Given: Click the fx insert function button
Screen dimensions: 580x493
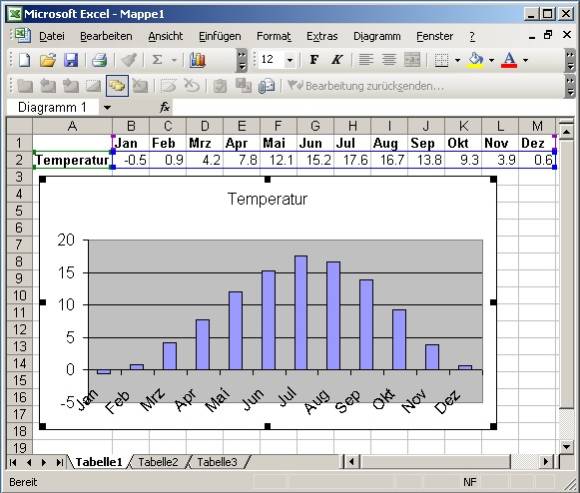Looking at the screenshot, I should coord(165,108).
